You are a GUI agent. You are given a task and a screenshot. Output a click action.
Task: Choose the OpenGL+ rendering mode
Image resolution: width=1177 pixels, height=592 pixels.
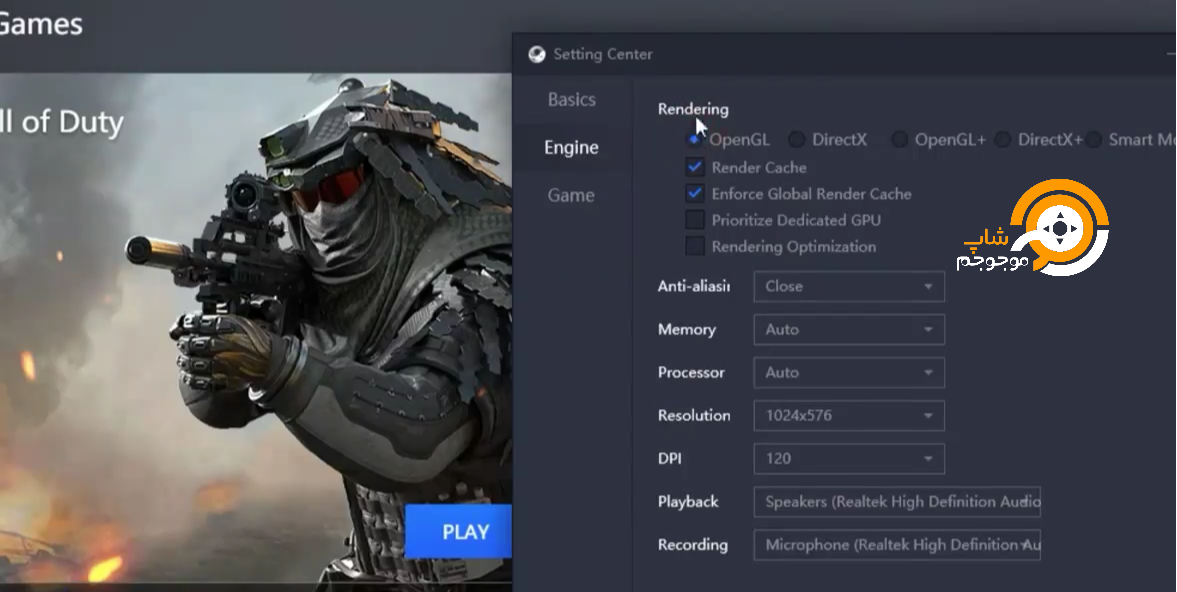pyautogui.click(x=899, y=140)
